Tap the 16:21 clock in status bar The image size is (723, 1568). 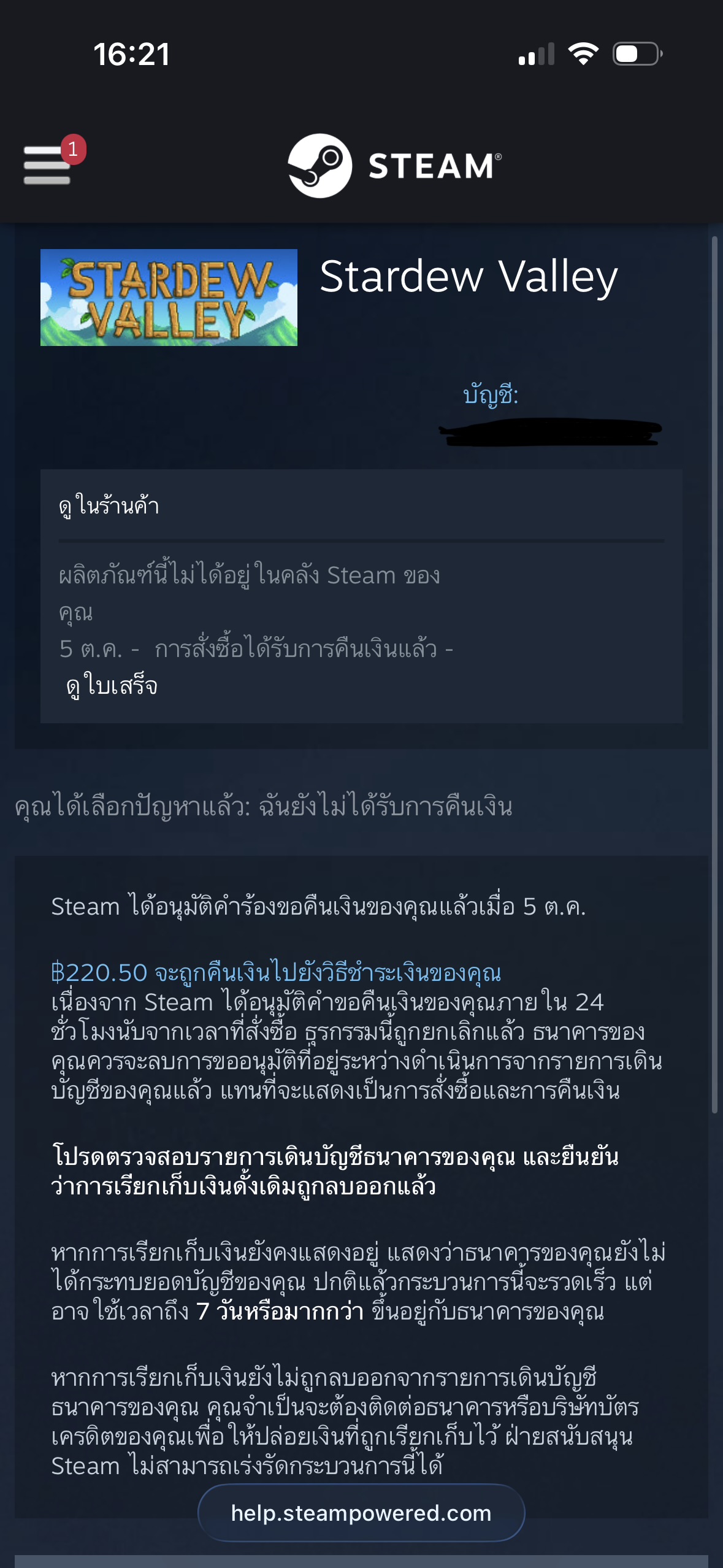click(x=131, y=54)
